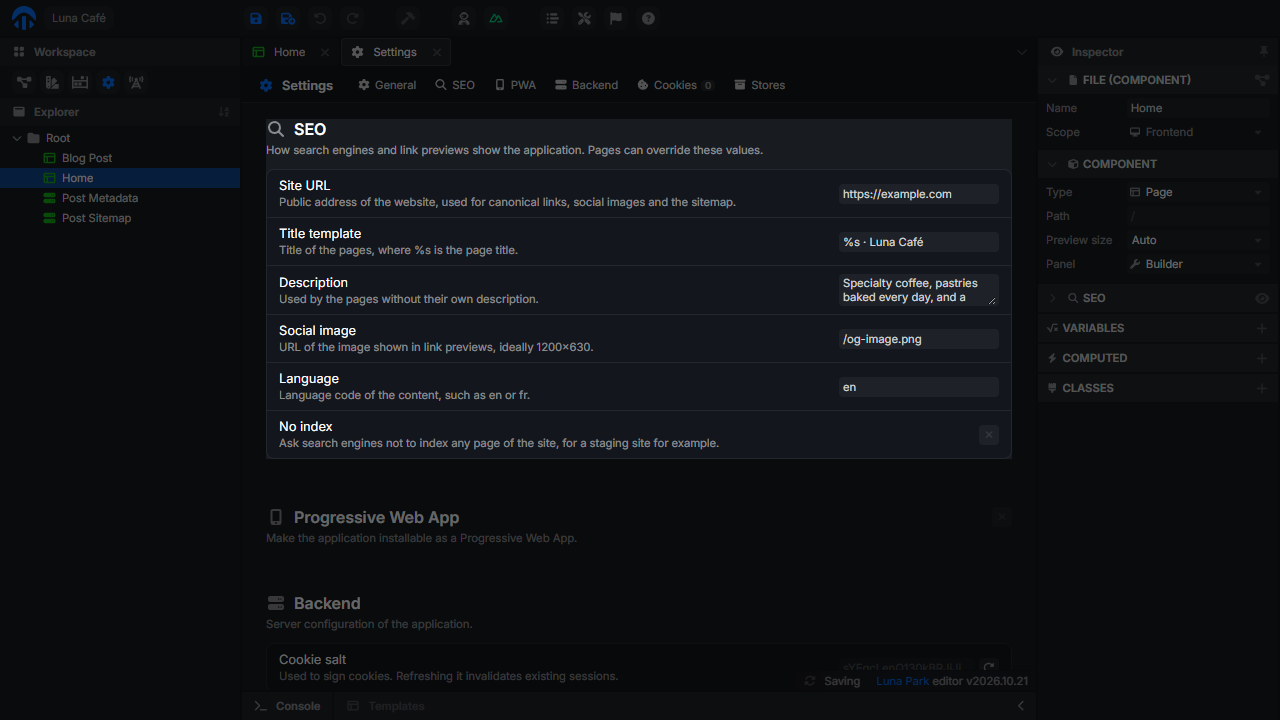Image resolution: width=1280 pixels, height=720 pixels.
Task: Add a new variable in VARIABLES section
Action: pyautogui.click(x=1262, y=328)
